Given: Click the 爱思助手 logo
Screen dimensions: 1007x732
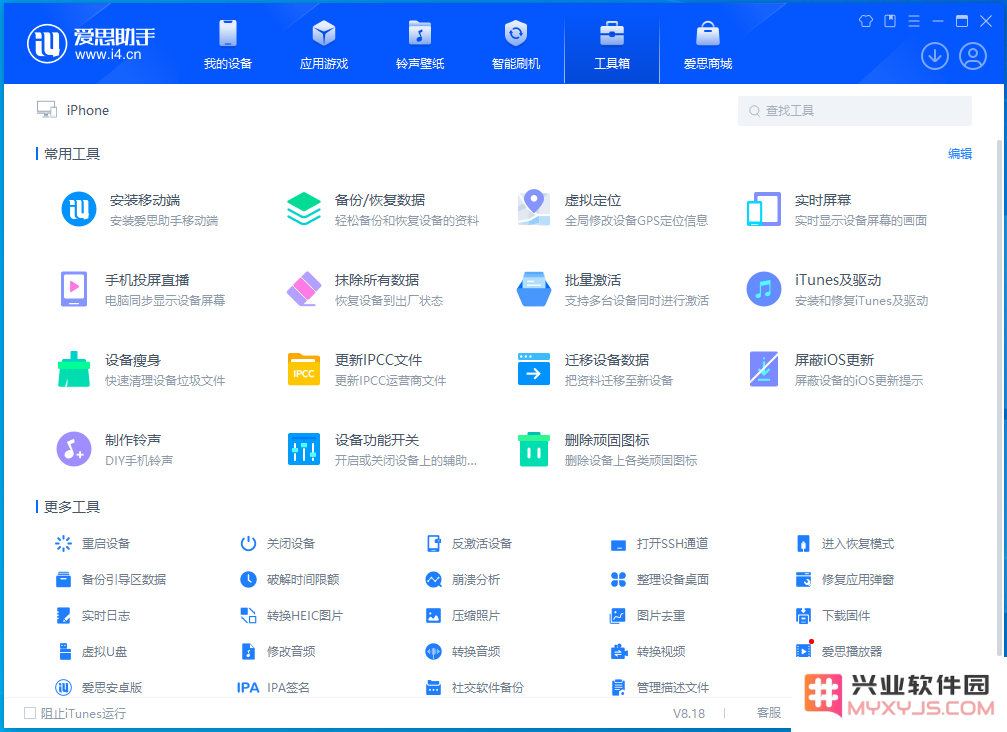Looking at the screenshot, I should click(x=91, y=44).
